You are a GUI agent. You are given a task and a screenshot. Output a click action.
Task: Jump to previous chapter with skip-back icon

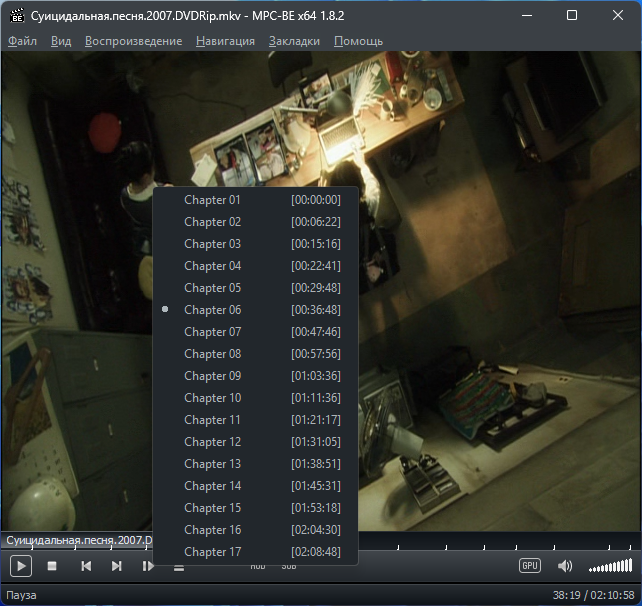click(86, 566)
